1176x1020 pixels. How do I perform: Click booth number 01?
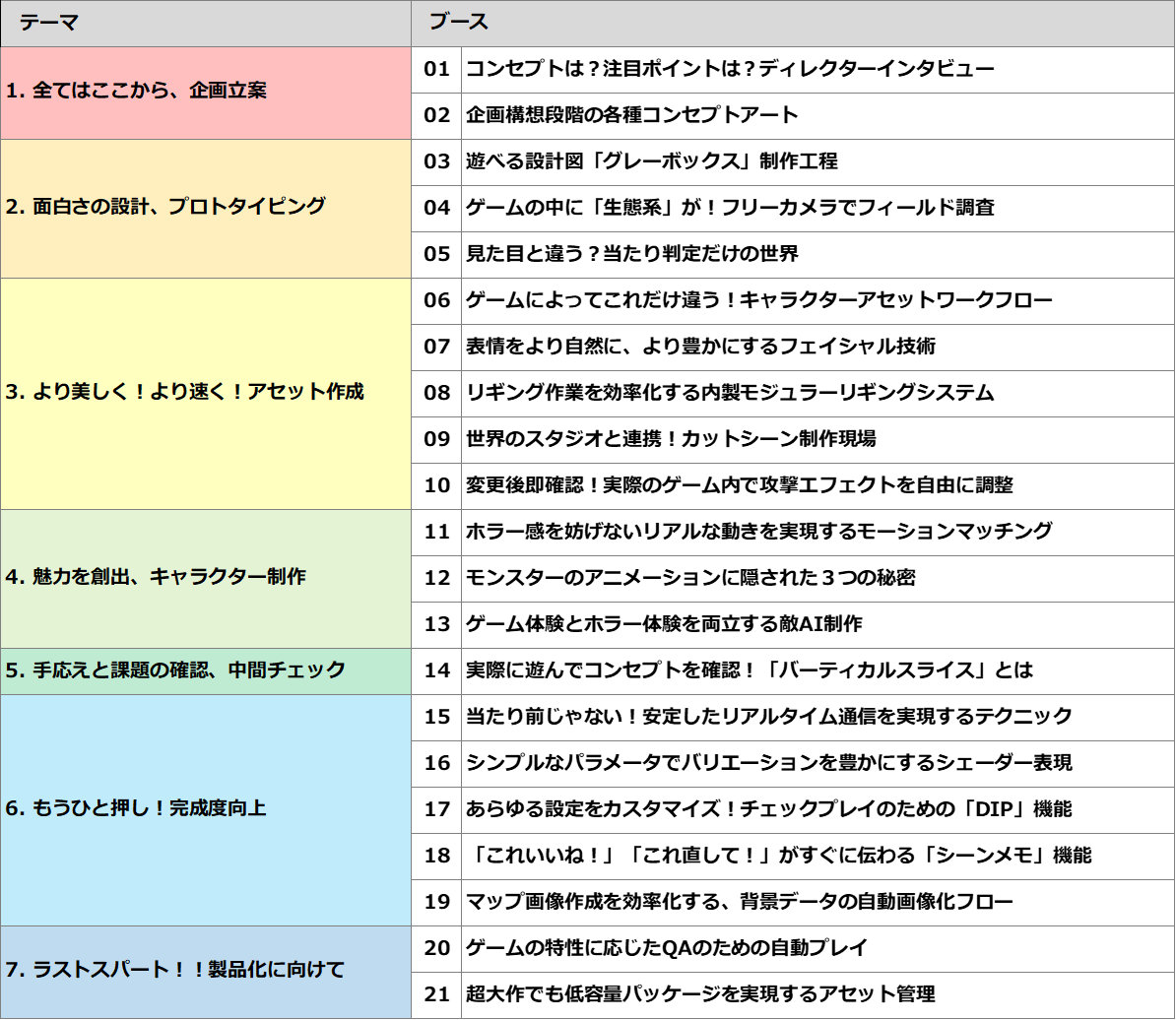(x=436, y=70)
